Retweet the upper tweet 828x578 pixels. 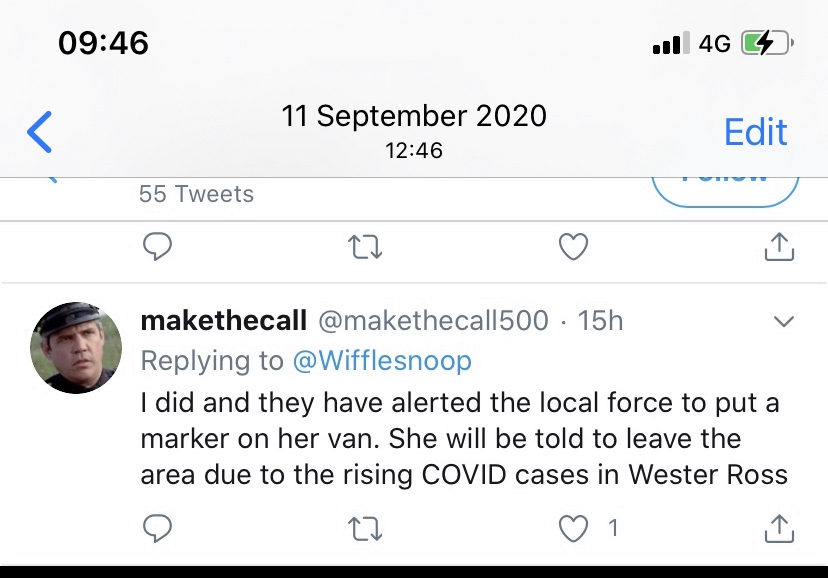(366, 247)
